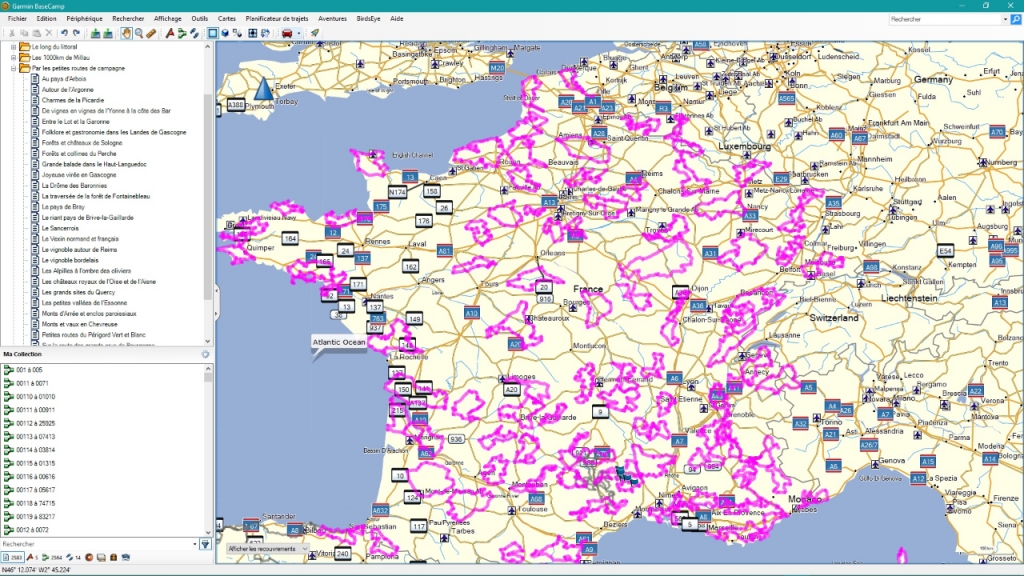Toggle the waypoints filter showing 5

(33, 557)
